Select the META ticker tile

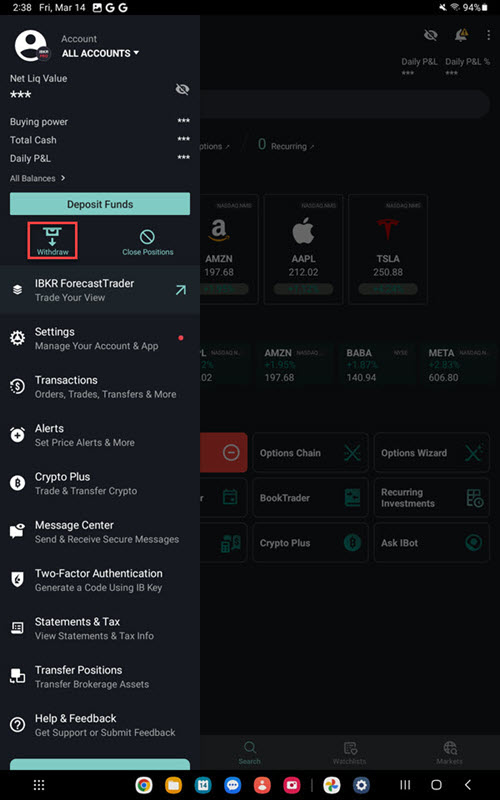pos(458,365)
